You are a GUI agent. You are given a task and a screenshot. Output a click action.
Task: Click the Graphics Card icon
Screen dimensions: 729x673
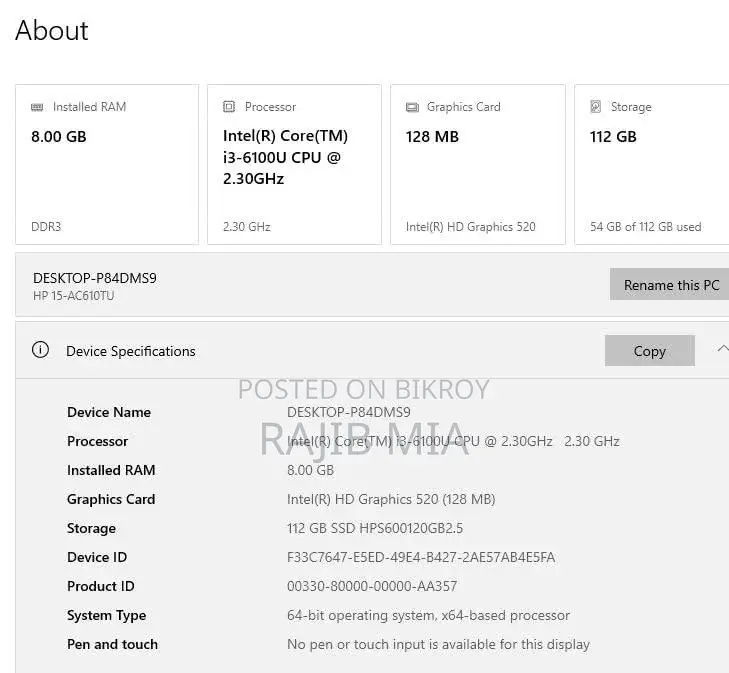click(x=412, y=107)
